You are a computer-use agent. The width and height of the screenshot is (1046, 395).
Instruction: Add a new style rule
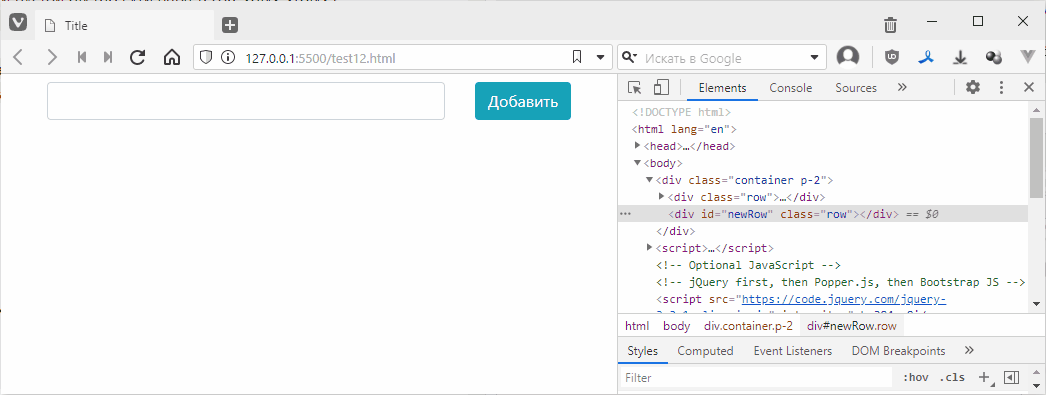point(984,378)
